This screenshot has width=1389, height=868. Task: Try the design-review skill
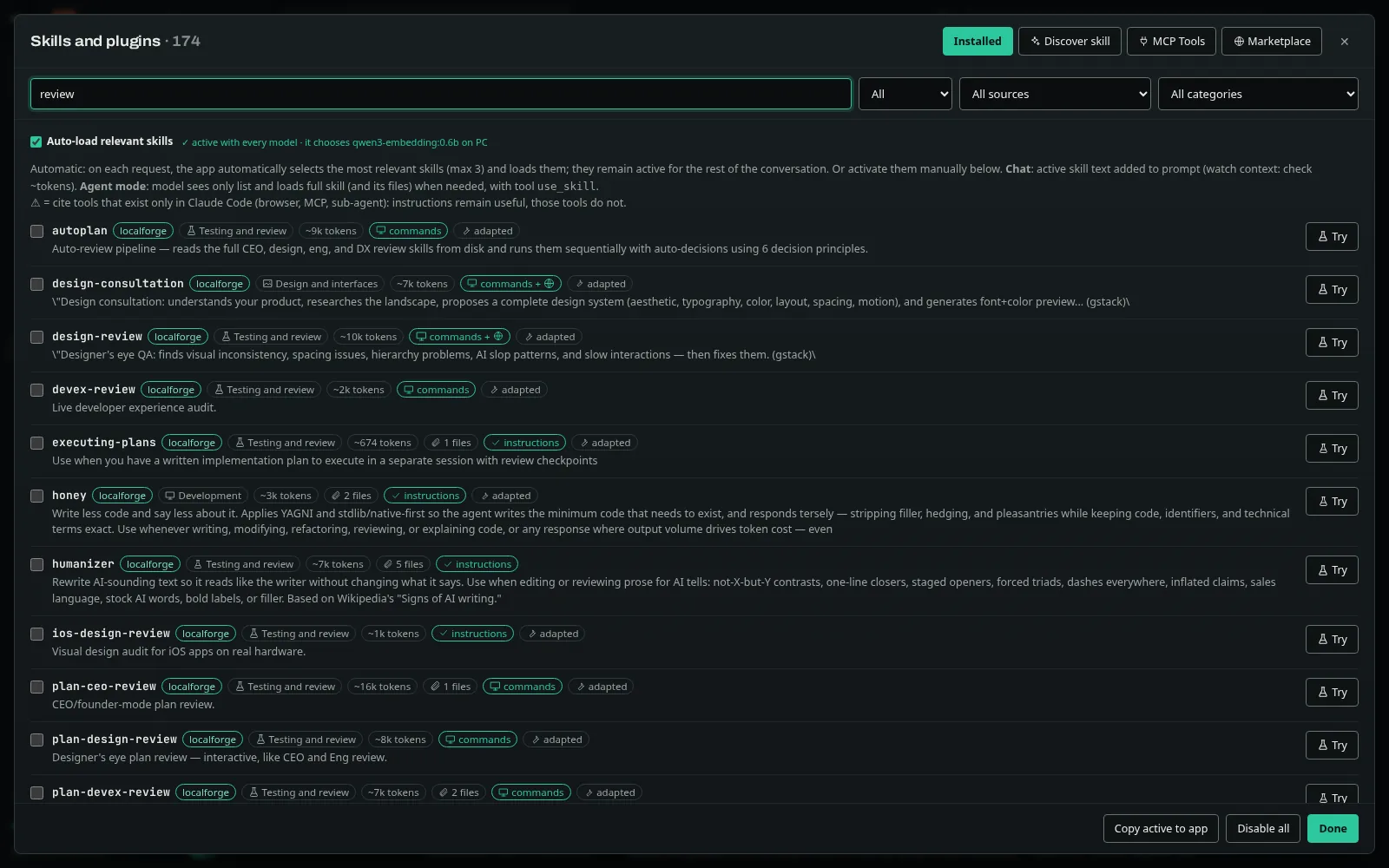pyautogui.click(x=1332, y=342)
